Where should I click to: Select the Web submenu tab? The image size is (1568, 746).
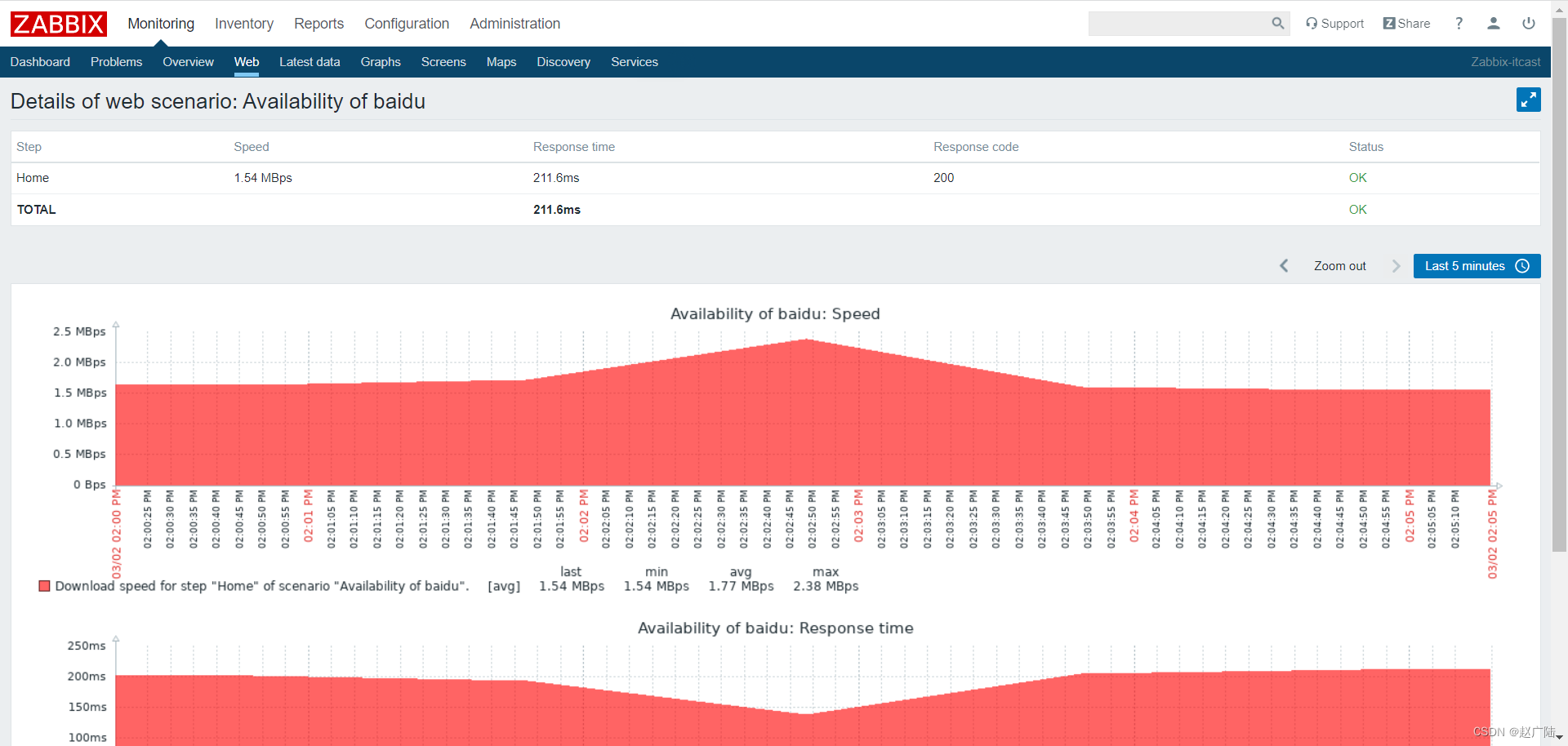247,62
